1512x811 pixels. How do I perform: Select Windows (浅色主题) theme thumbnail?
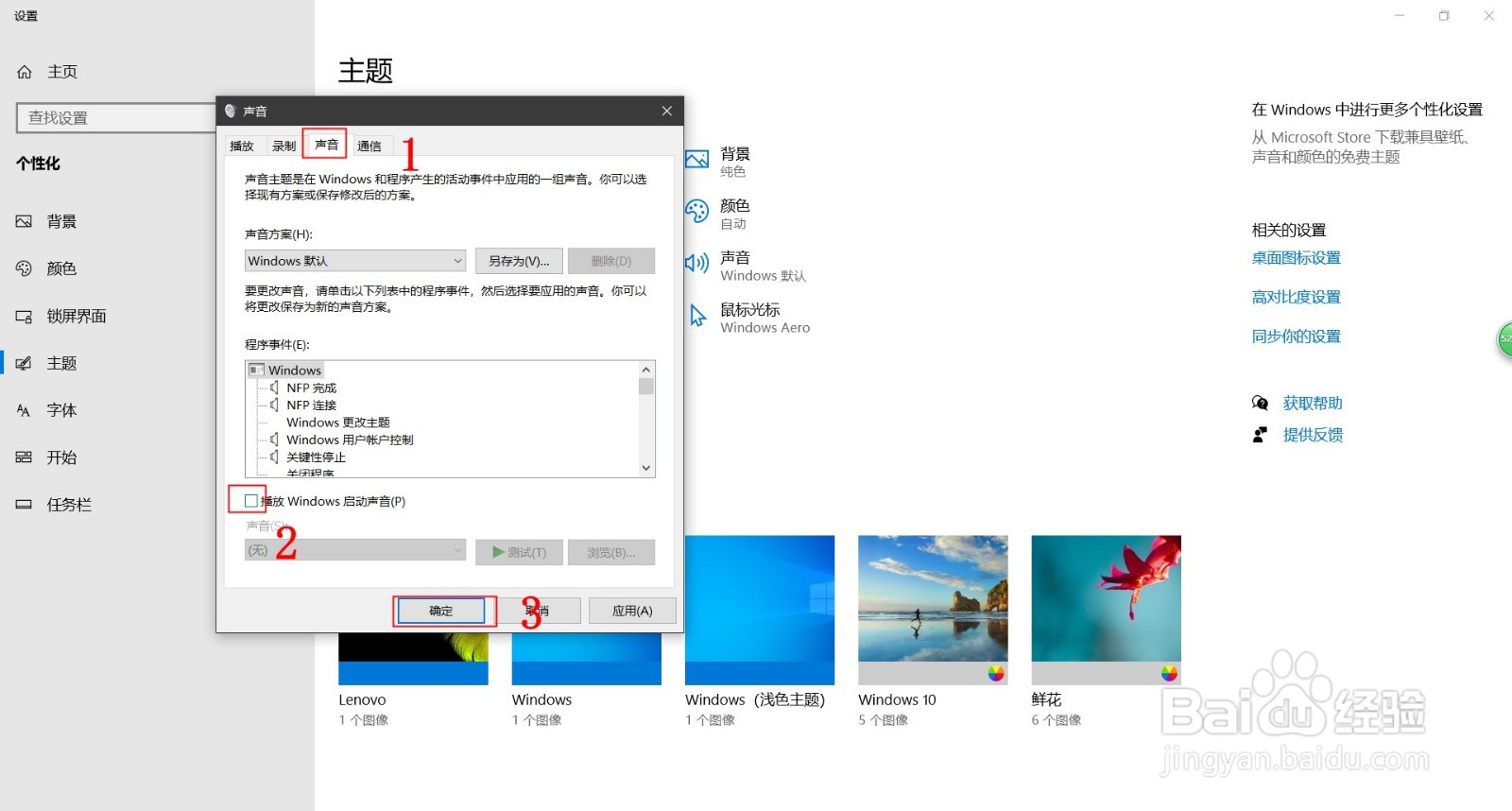pyautogui.click(x=760, y=610)
